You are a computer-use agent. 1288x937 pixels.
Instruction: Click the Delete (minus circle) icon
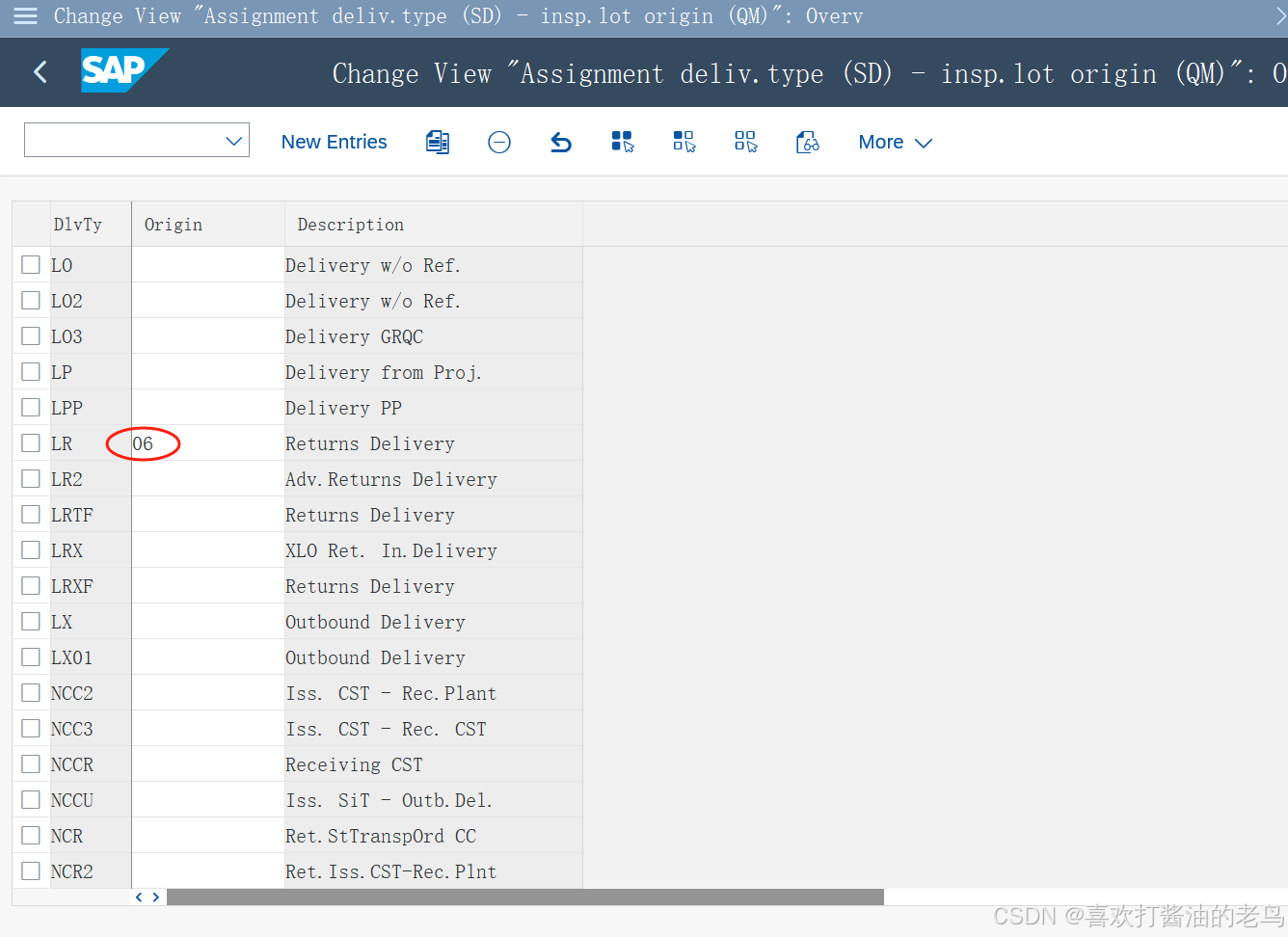pyautogui.click(x=499, y=143)
